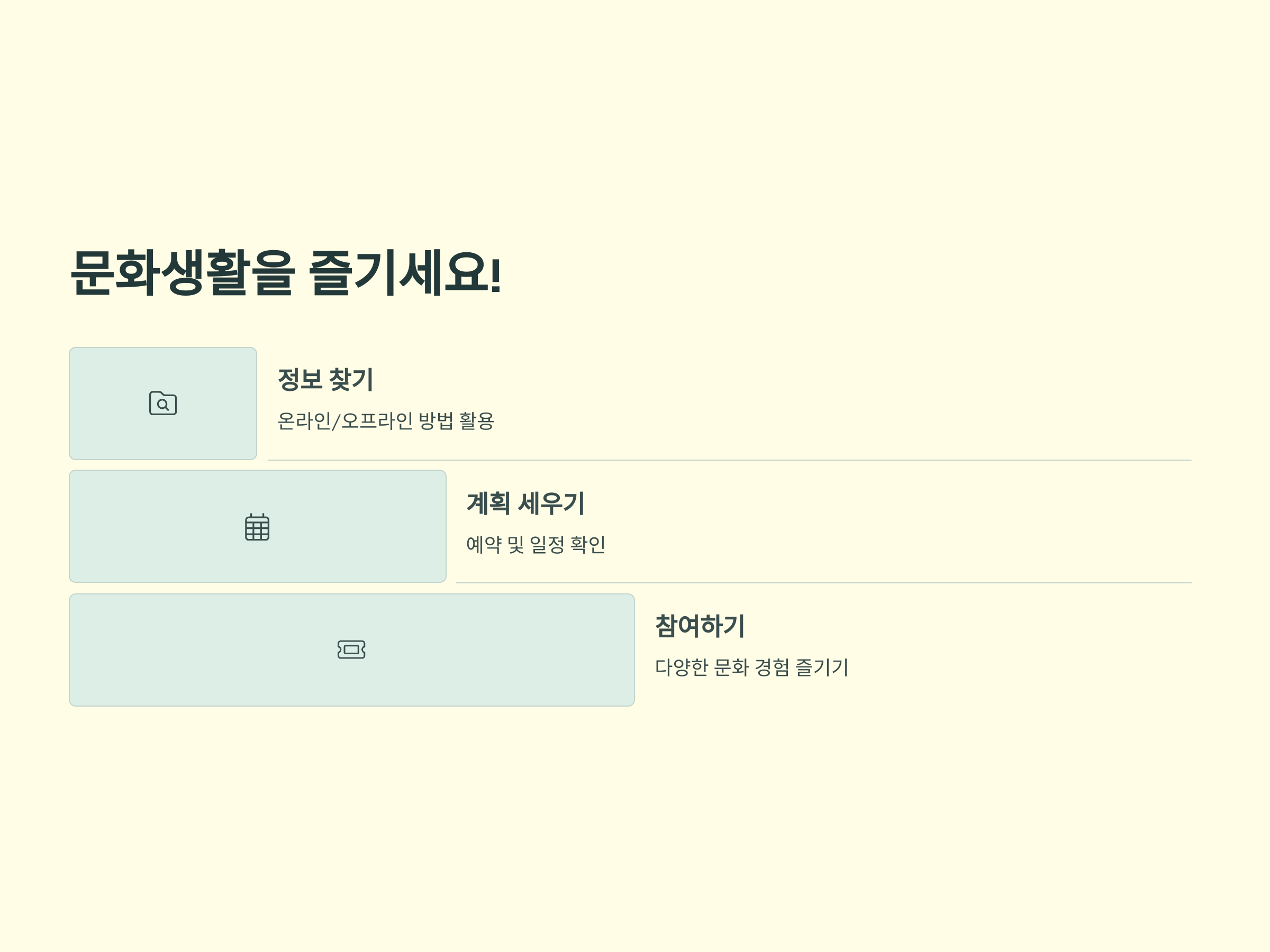Click 예약 및 일정 확인 description text
Viewport: 1270px width, 952px height.
click(536, 544)
